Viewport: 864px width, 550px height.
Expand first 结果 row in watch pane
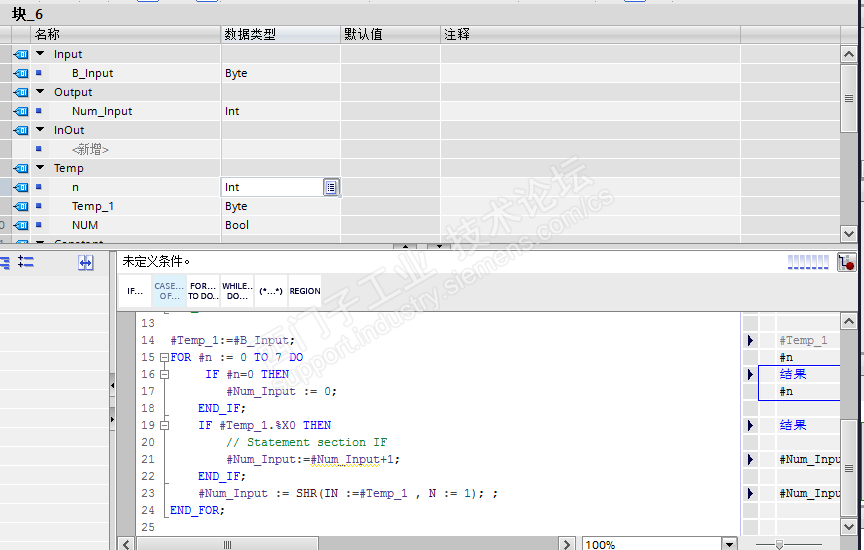click(x=750, y=374)
